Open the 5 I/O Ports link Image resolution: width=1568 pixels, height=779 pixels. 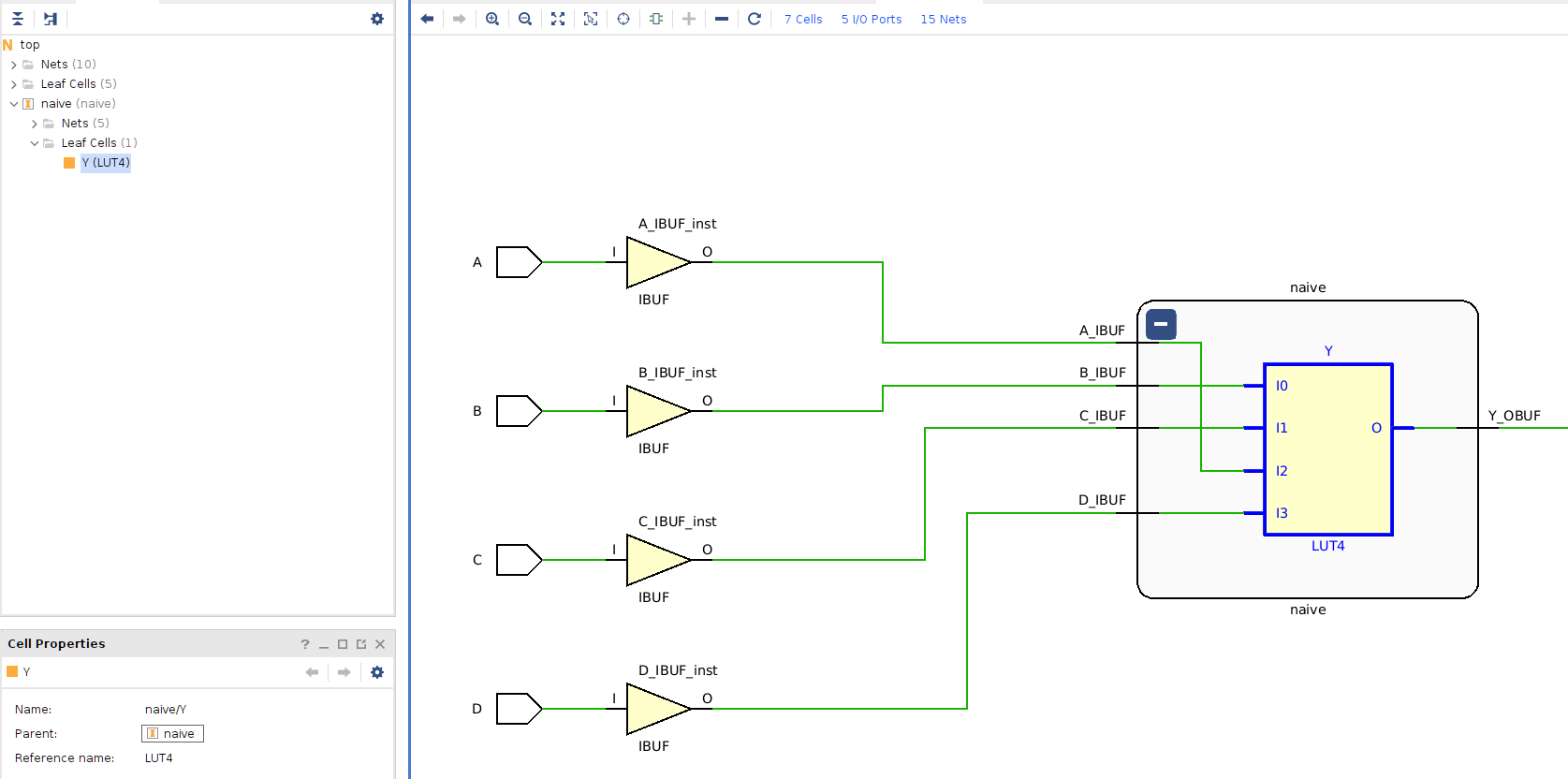871,19
